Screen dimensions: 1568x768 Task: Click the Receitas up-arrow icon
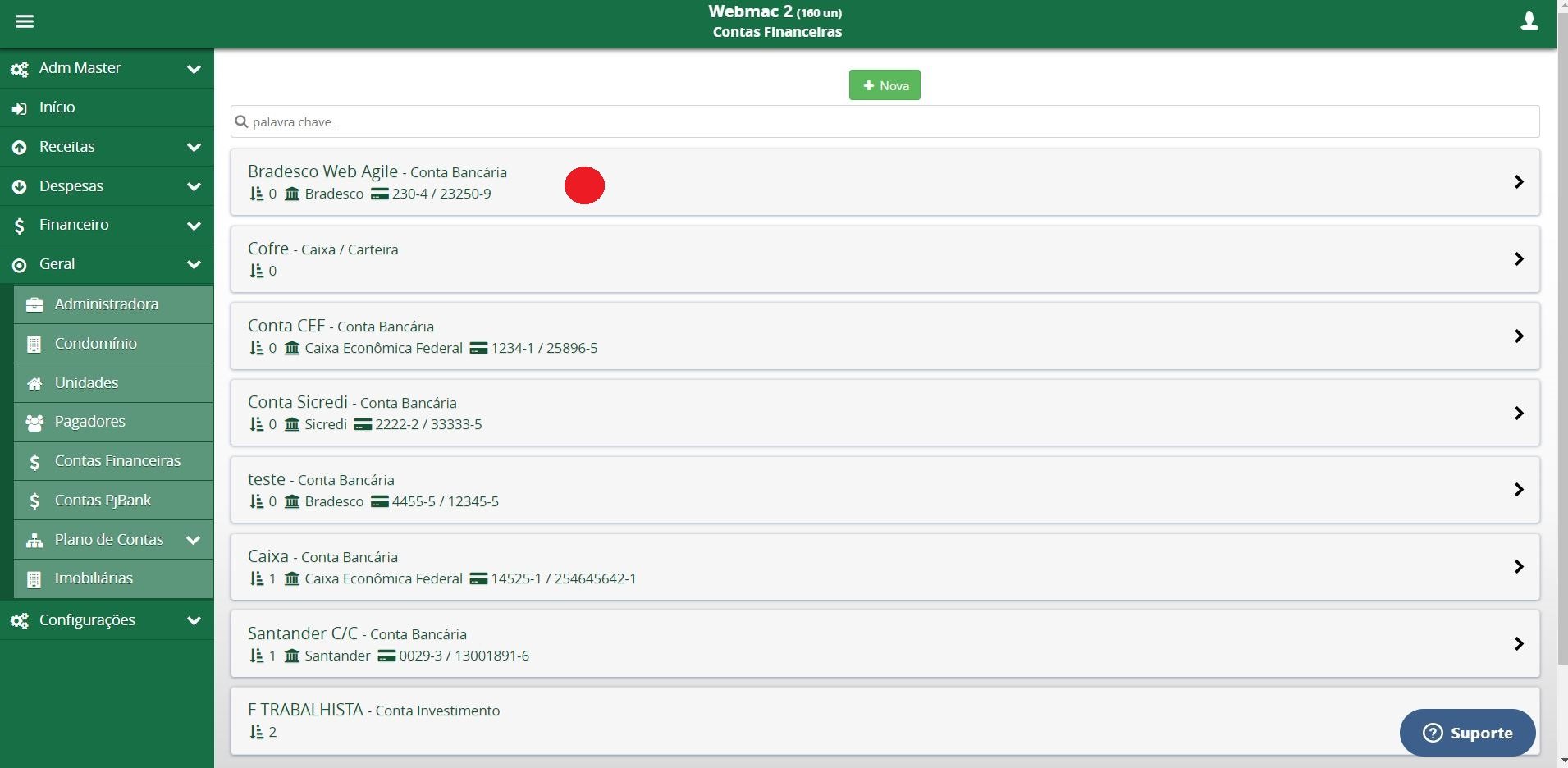20,148
